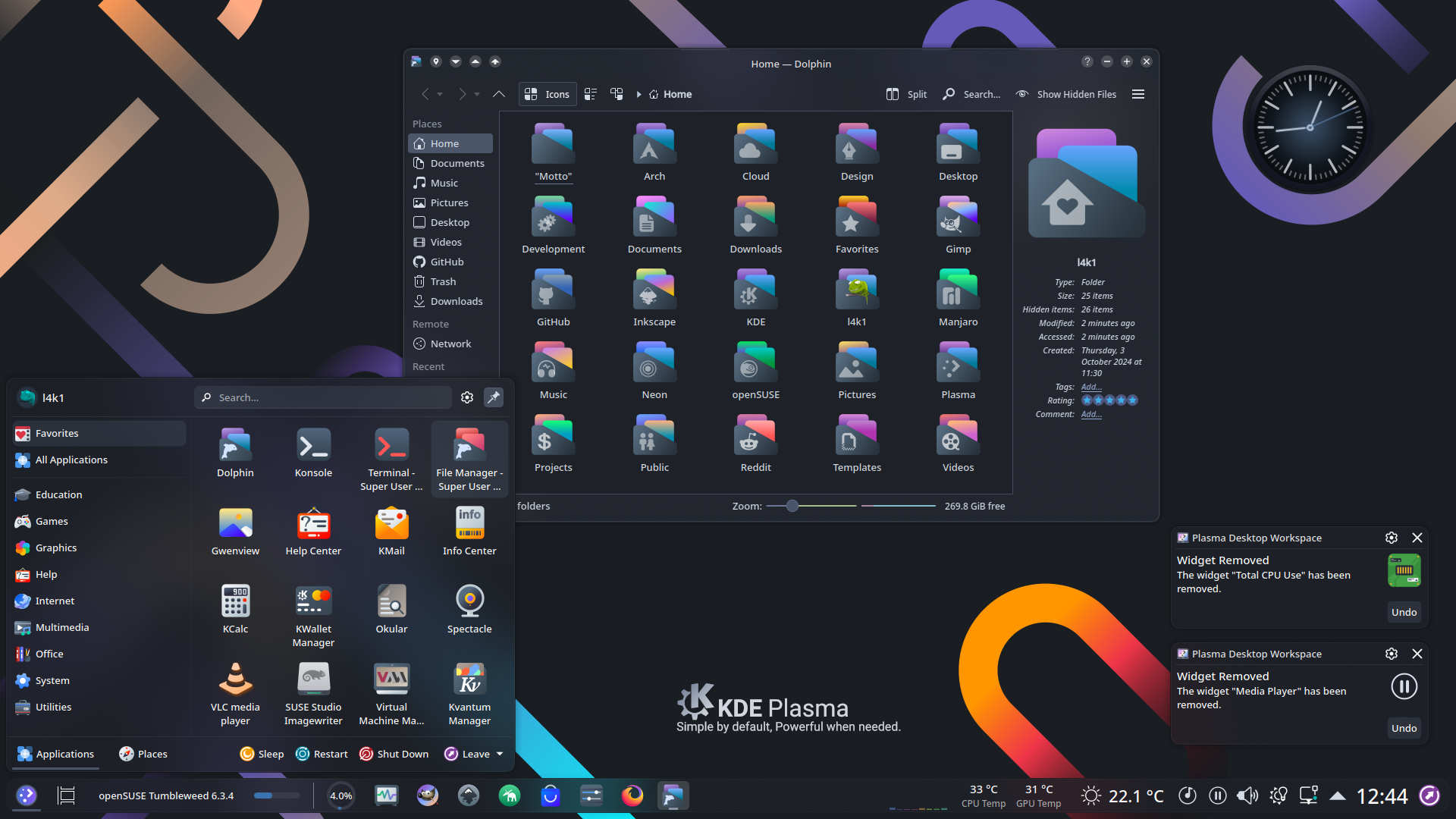
Task: Switch to the Places tab in launcher
Action: [143, 754]
